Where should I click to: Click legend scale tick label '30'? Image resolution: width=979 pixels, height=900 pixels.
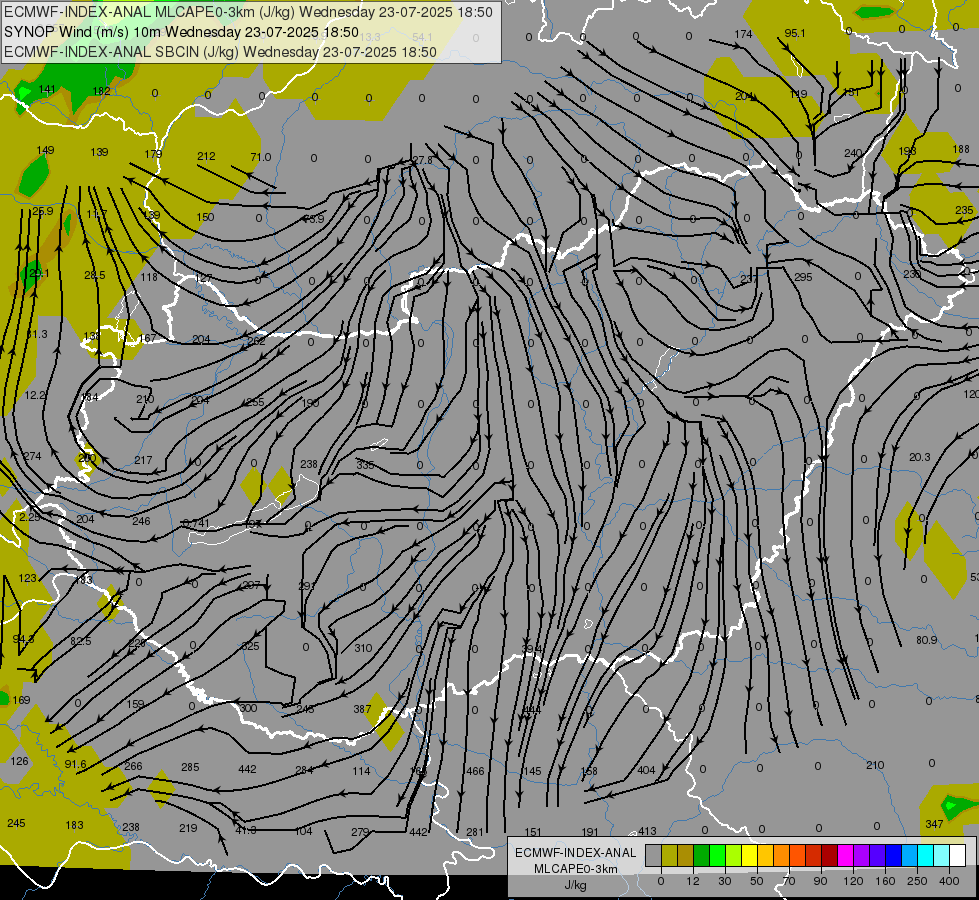coord(725,881)
